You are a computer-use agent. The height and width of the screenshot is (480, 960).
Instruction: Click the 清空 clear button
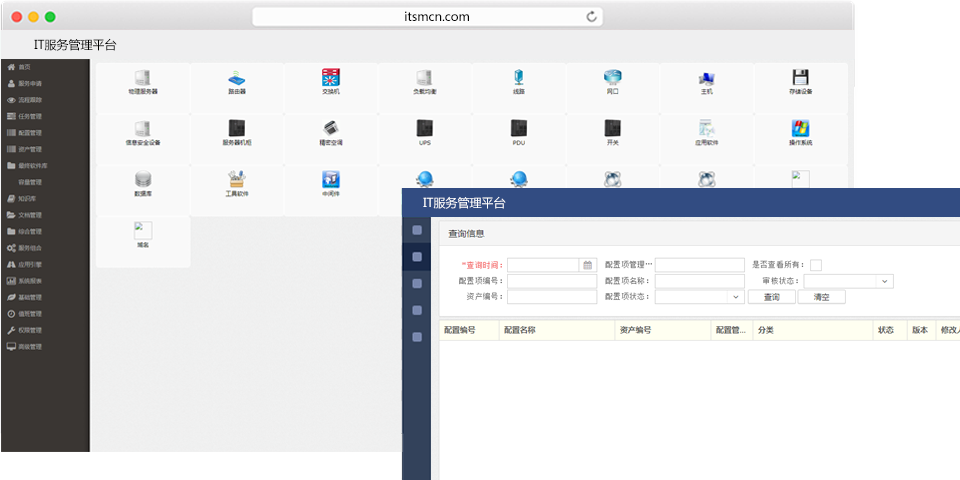pos(821,297)
